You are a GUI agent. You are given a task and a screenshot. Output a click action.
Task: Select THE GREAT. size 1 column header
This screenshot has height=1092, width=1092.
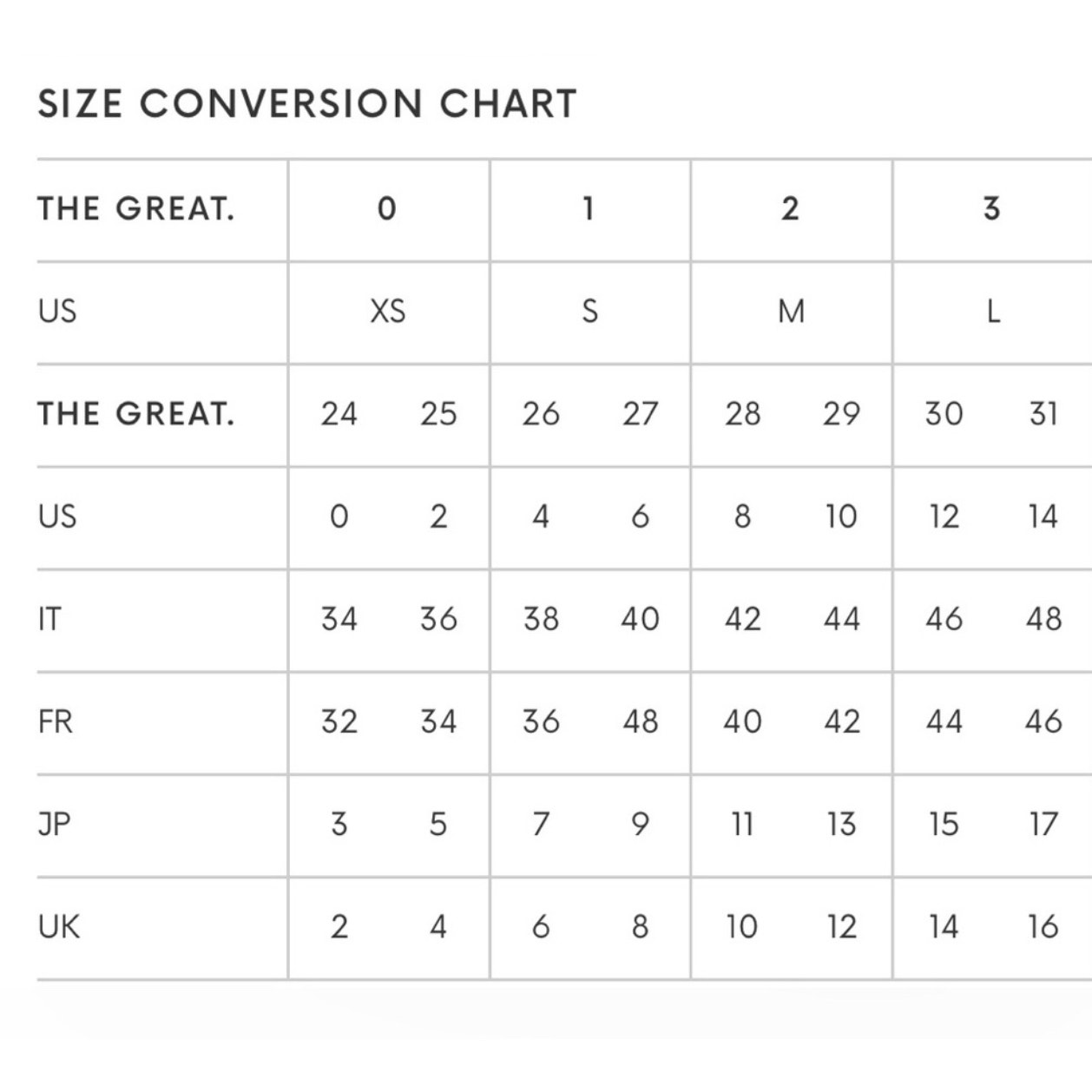click(x=589, y=208)
